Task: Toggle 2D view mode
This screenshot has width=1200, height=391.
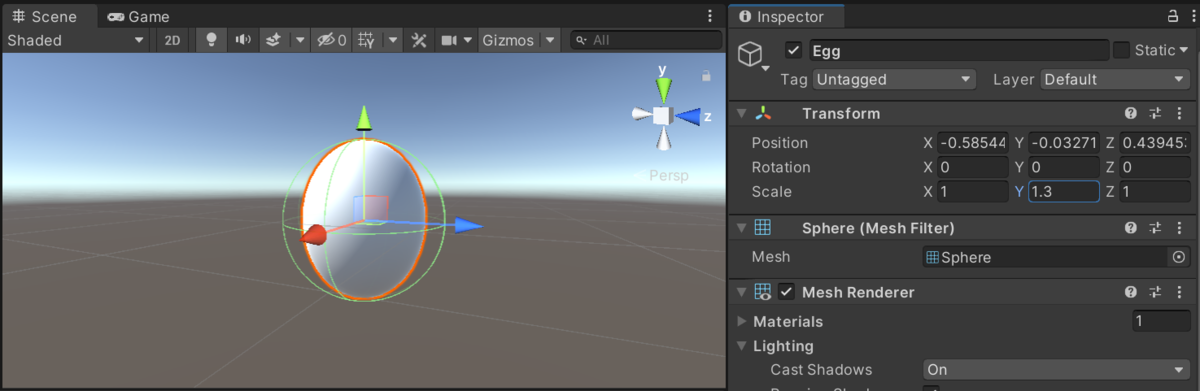Action: tap(172, 40)
